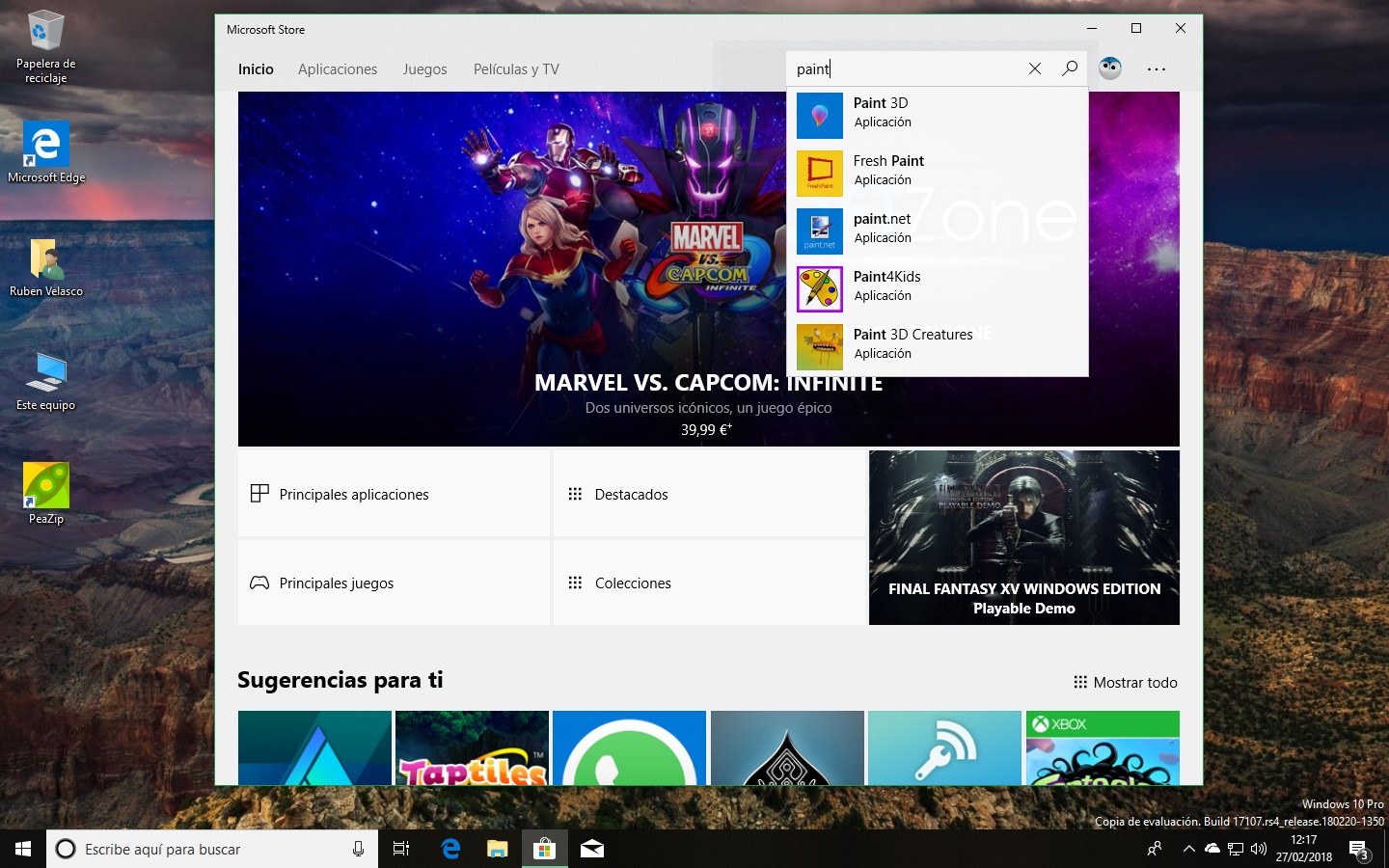
Task: Open the Action Center notifications icon
Action: (x=1359, y=850)
